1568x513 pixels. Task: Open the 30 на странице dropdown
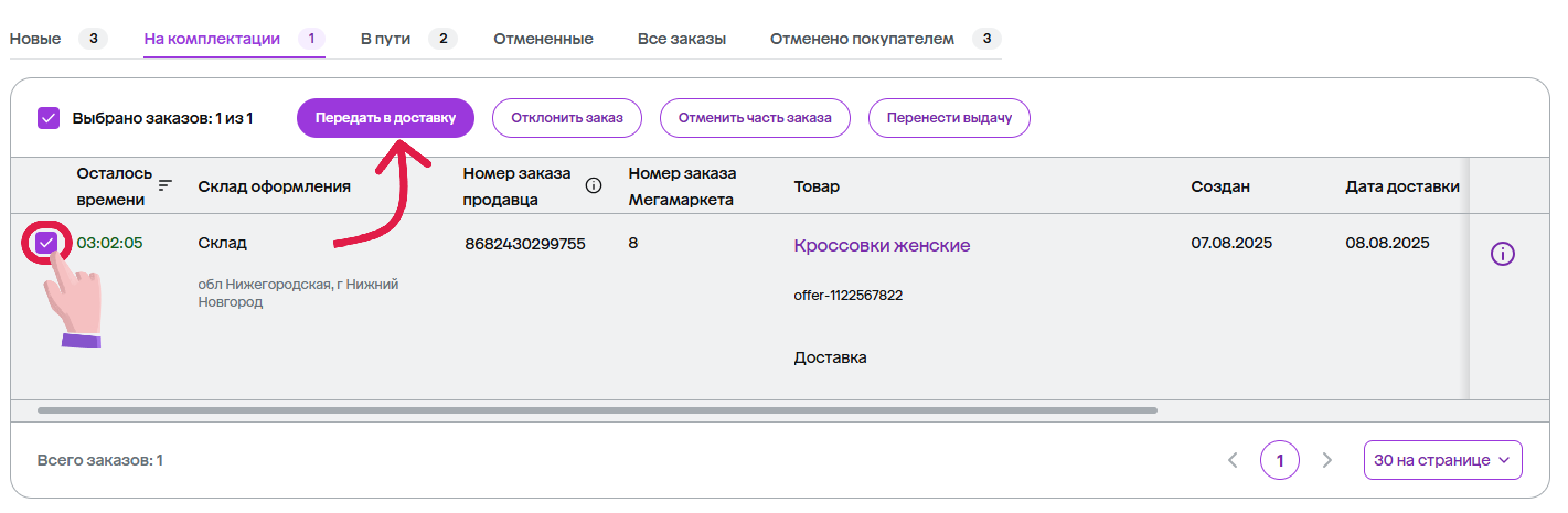(x=1442, y=460)
